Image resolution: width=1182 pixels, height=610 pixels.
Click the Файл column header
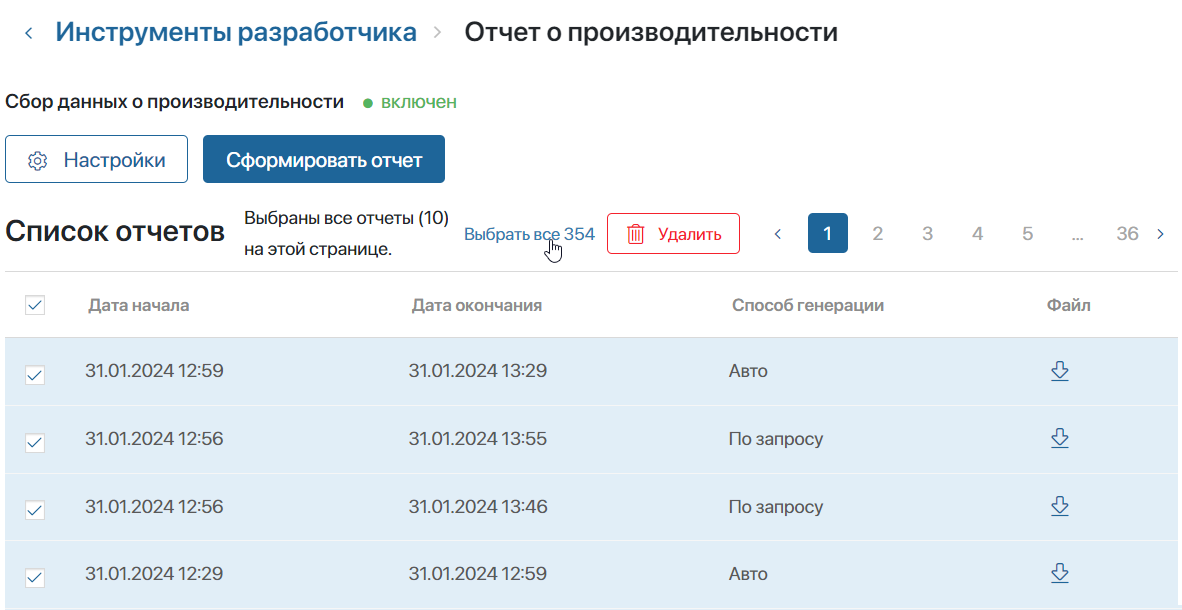pyautogui.click(x=1069, y=305)
